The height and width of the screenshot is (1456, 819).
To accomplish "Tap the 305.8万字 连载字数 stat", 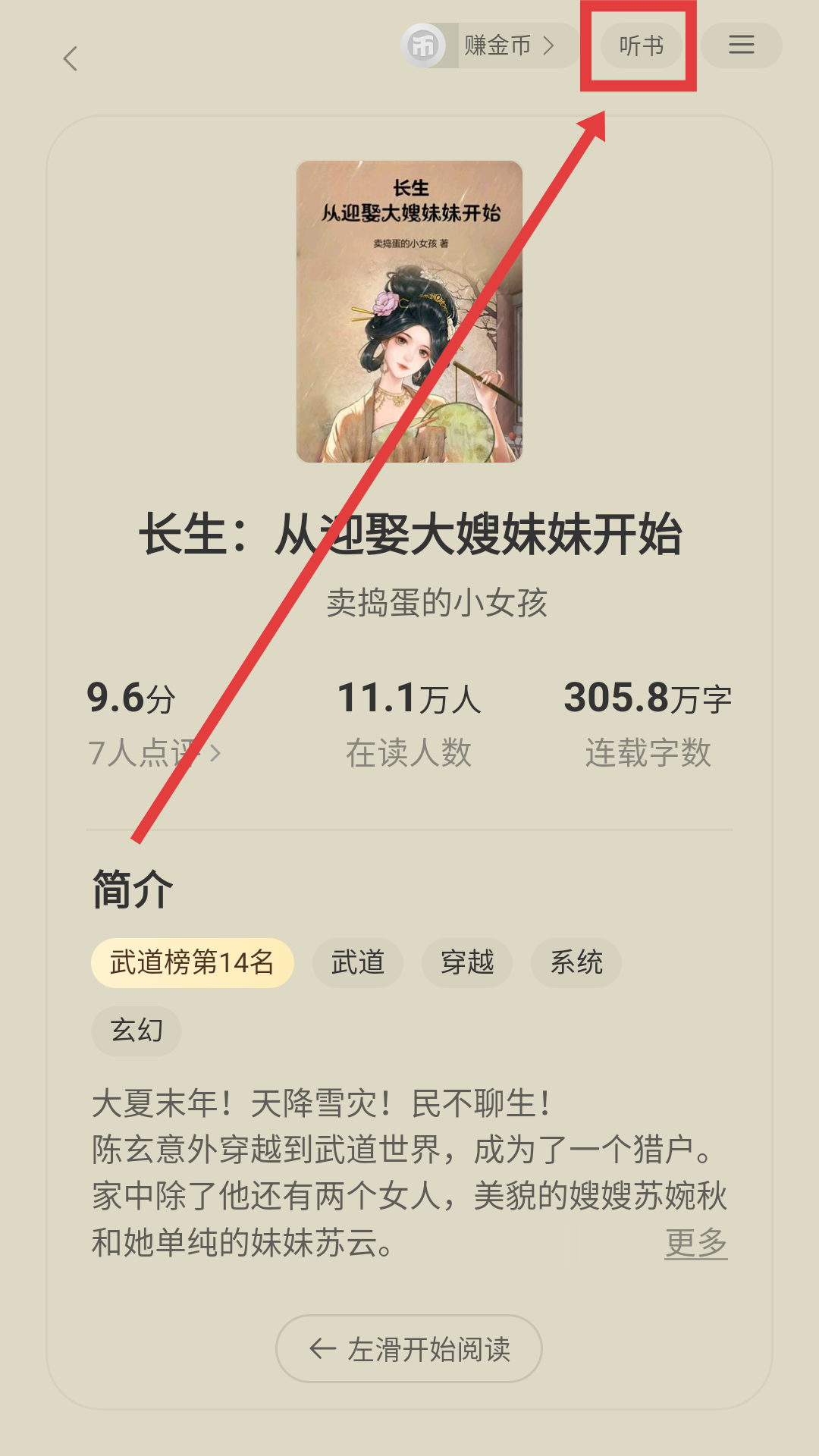I will pyautogui.click(x=648, y=724).
